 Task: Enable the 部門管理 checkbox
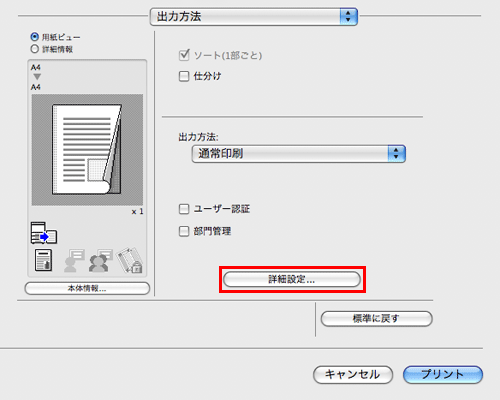pyautogui.click(x=184, y=231)
